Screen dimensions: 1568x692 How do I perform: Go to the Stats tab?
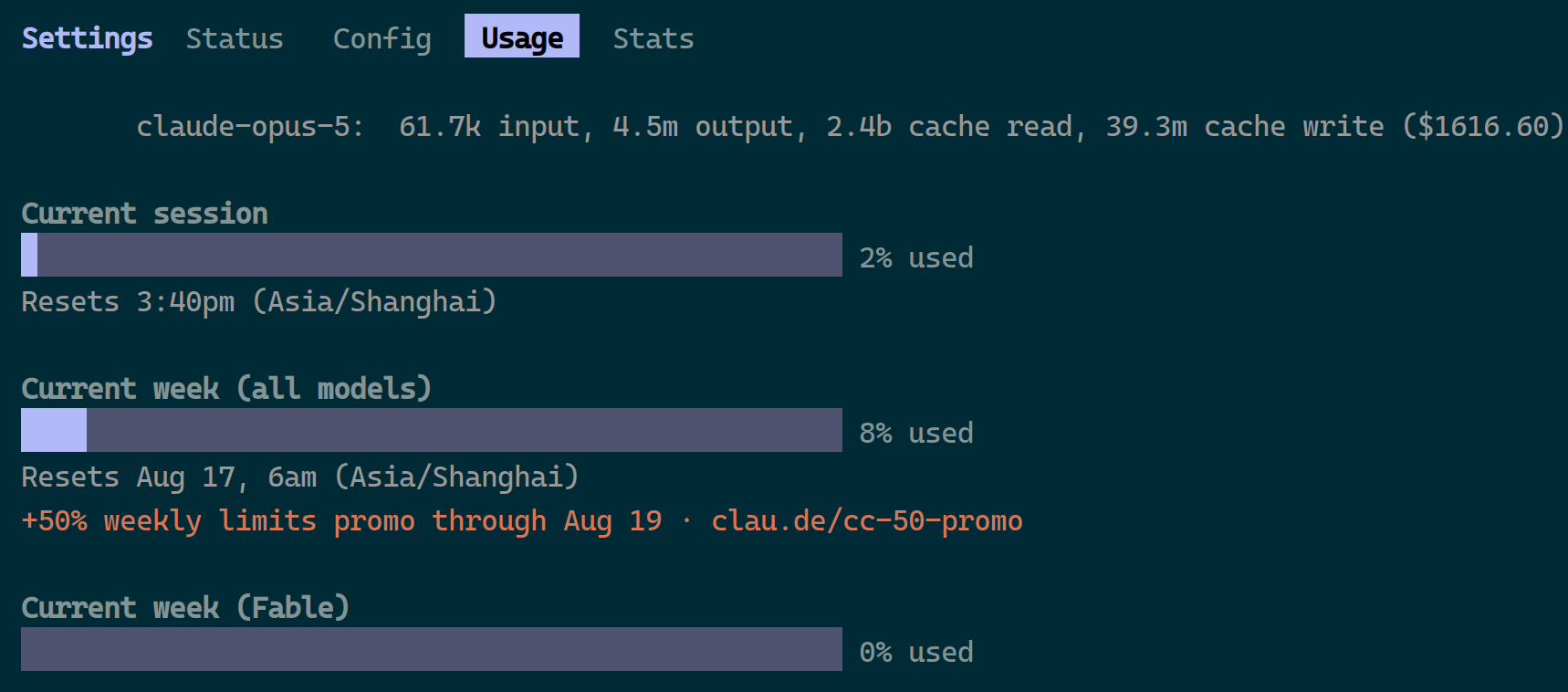pos(653,38)
